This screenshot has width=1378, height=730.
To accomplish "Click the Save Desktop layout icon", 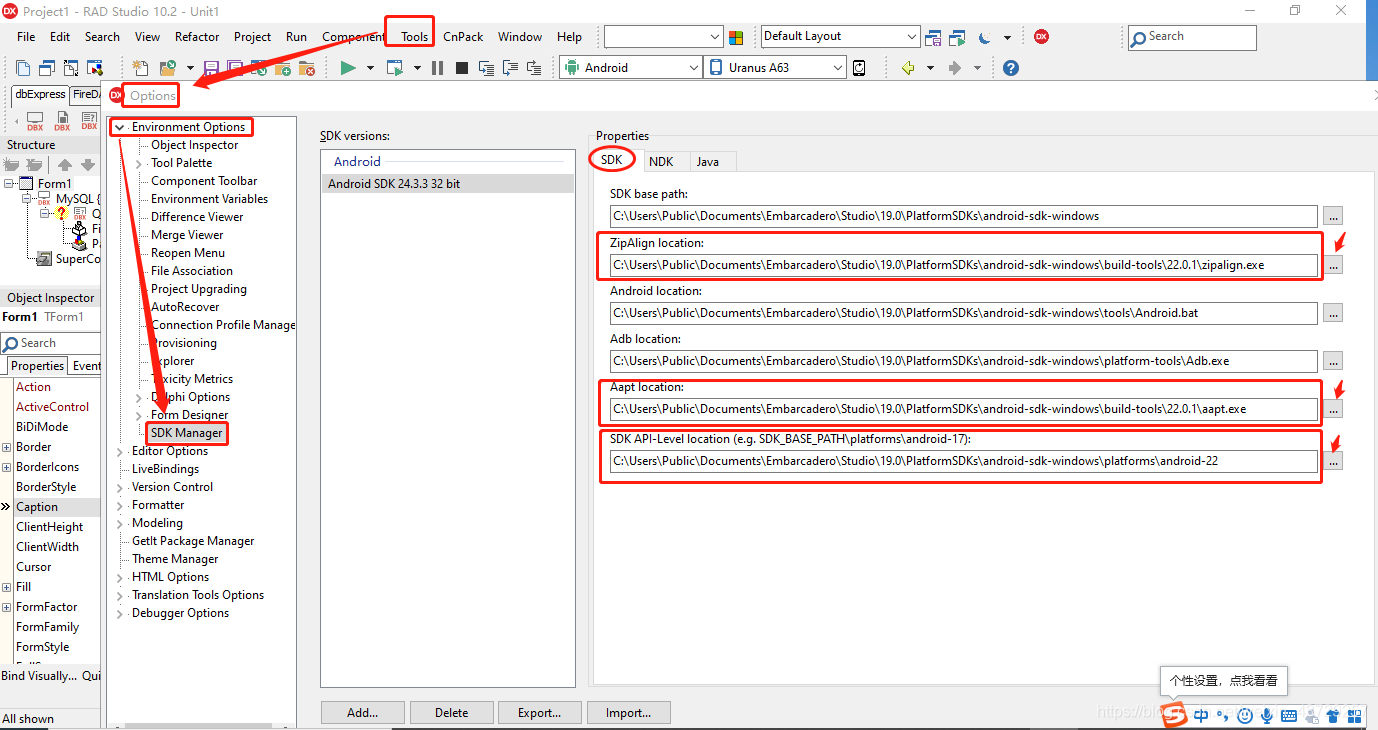I will [933, 37].
